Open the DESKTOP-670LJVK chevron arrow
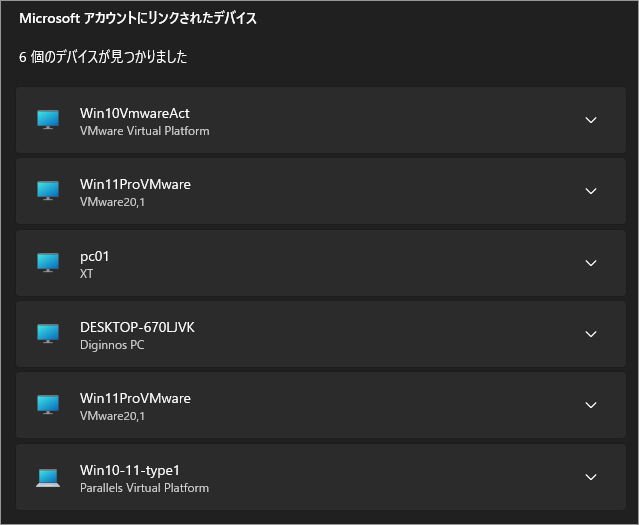This screenshot has height=525, width=639. (x=590, y=334)
